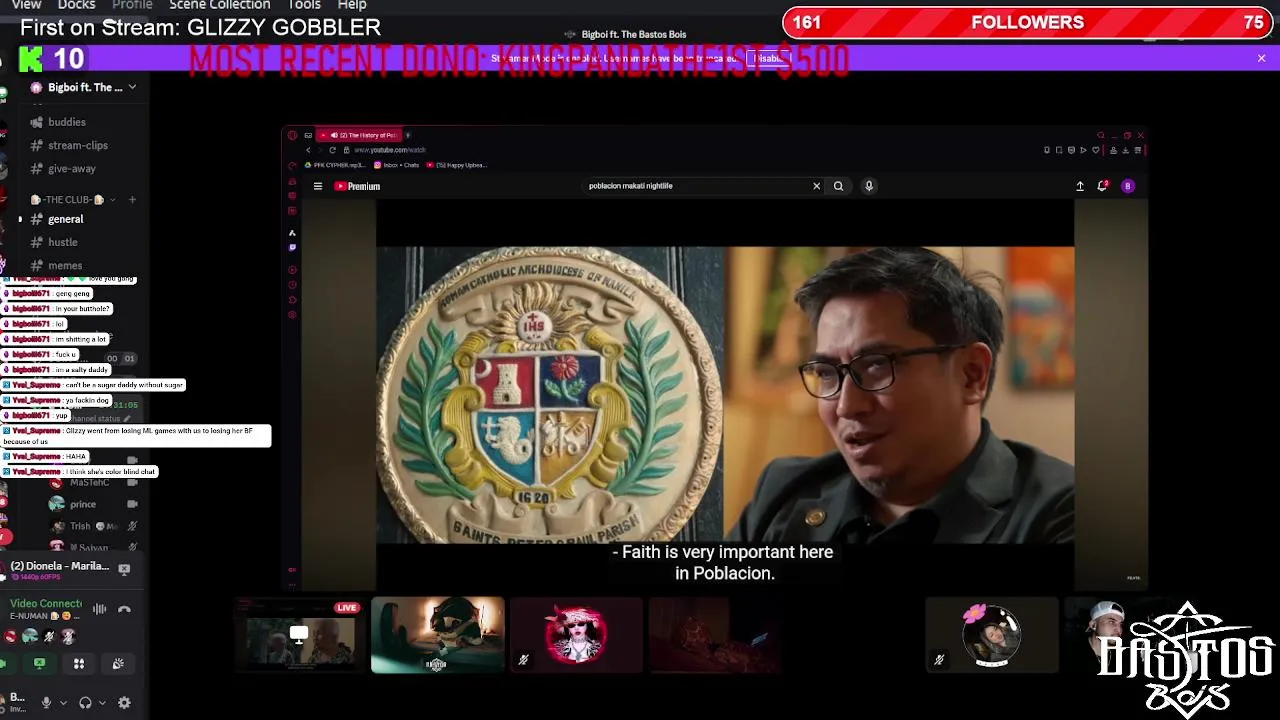This screenshot has width=1280, height=720.
Task: Reload the browser page
Action: coord(332,150)
